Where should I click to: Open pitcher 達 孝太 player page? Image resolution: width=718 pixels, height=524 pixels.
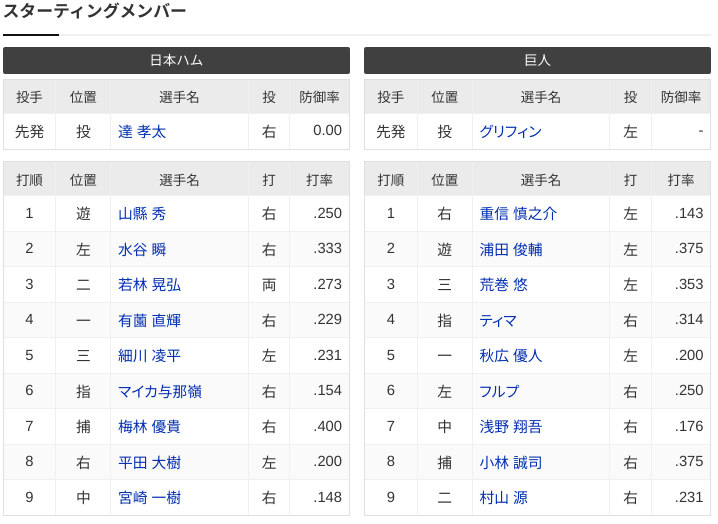point(142,132)
